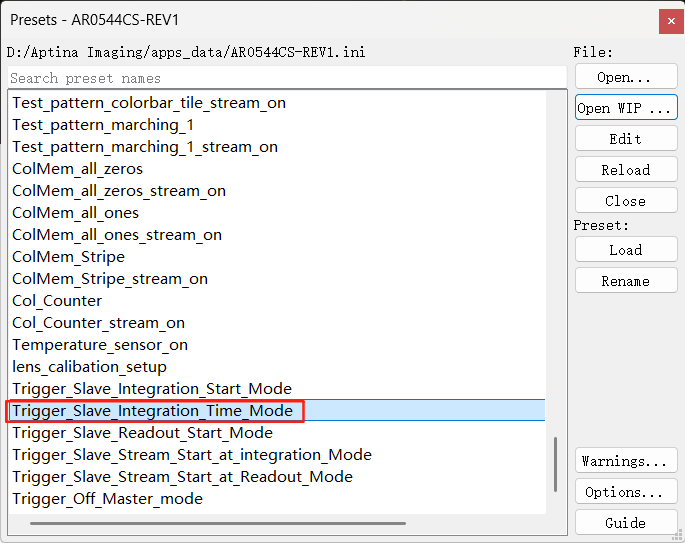This screenshot has height=543, width=685.
Task: Click the Edit button
Action: (625, 139)
